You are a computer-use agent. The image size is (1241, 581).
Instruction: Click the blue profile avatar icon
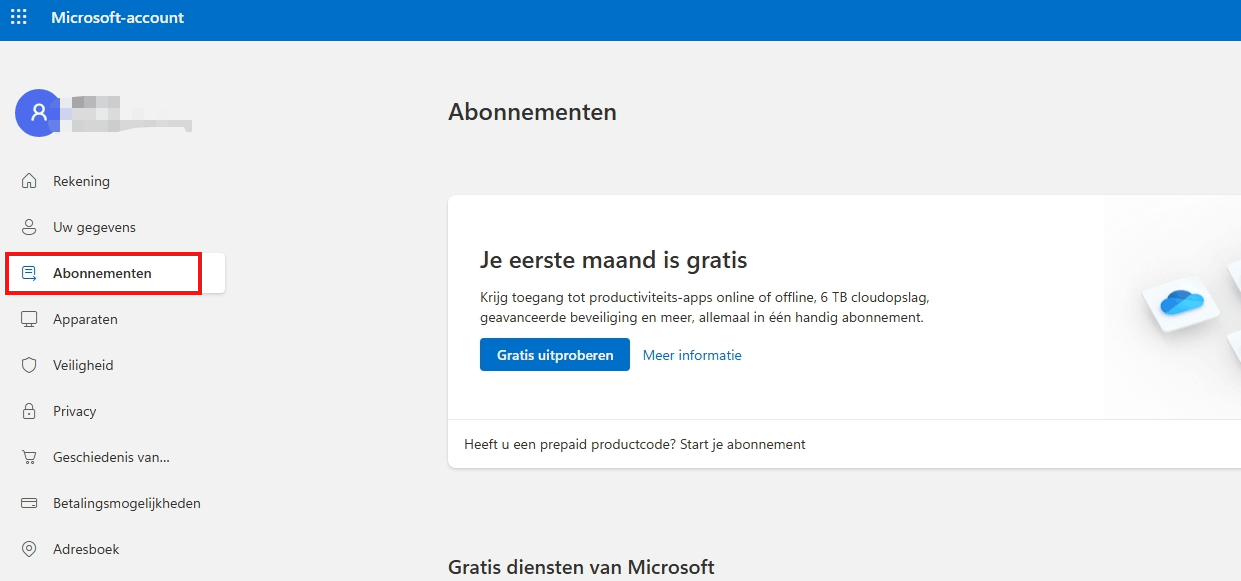click(39, 113)
